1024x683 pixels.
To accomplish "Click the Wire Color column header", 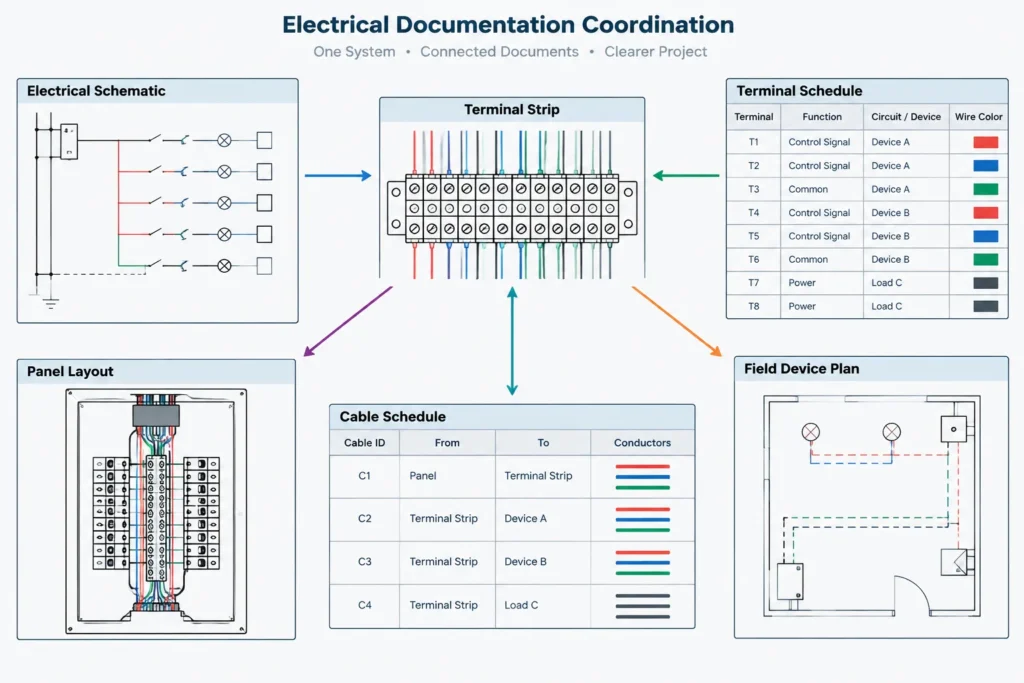I will 978,117.
